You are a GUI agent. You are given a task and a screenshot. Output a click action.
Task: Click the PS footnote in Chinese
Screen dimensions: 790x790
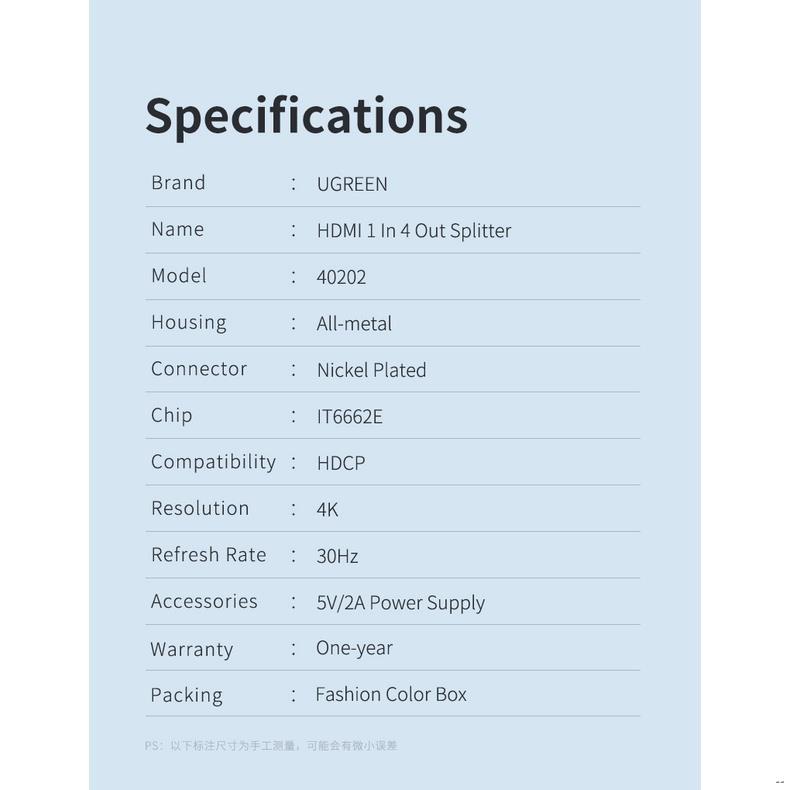(271, 746)
